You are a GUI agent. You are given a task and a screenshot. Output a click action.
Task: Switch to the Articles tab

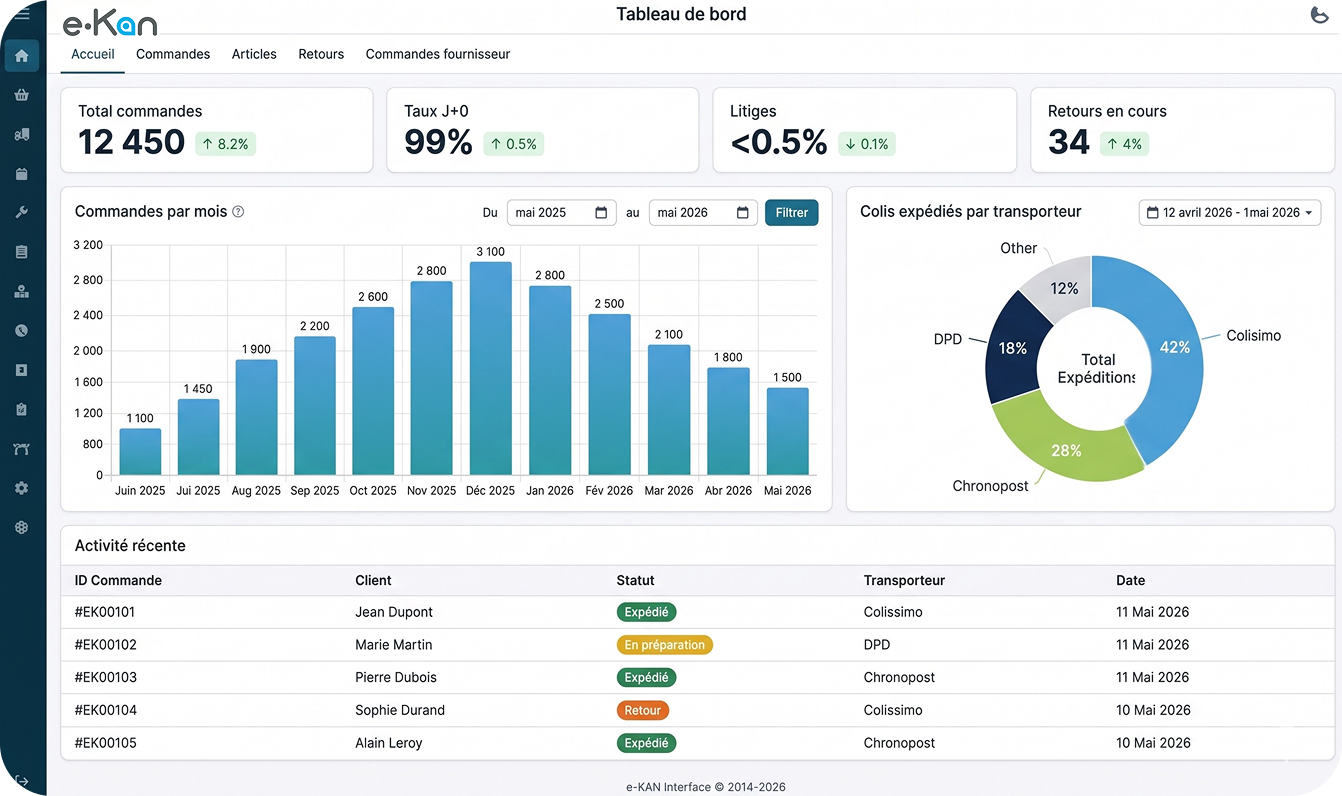(254, 54)
